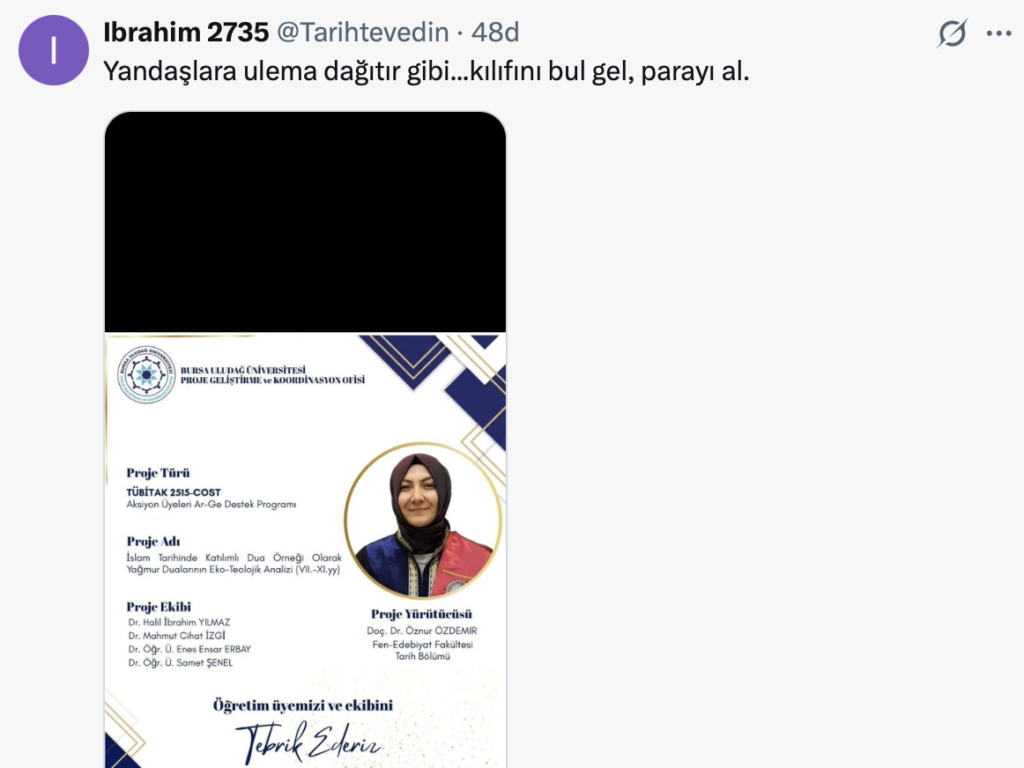Click the "Proje Ekibi" heading in the poster
This screenshot has height=768, width=1024.
point(159,607)
